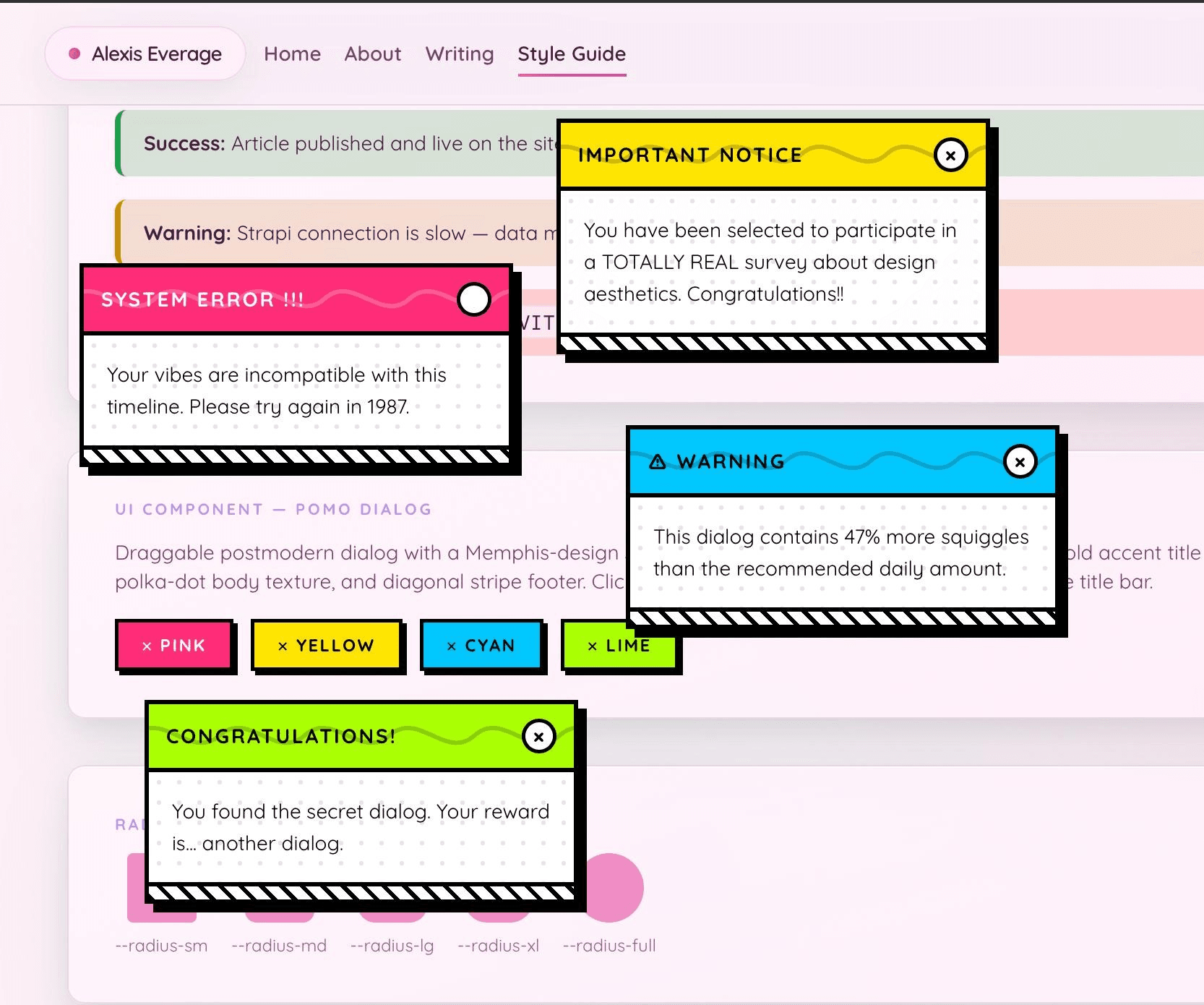This screenshot has height=1005, width=1204.
Task: Select the Style Guide nav item
Action: tap(572, 54)
